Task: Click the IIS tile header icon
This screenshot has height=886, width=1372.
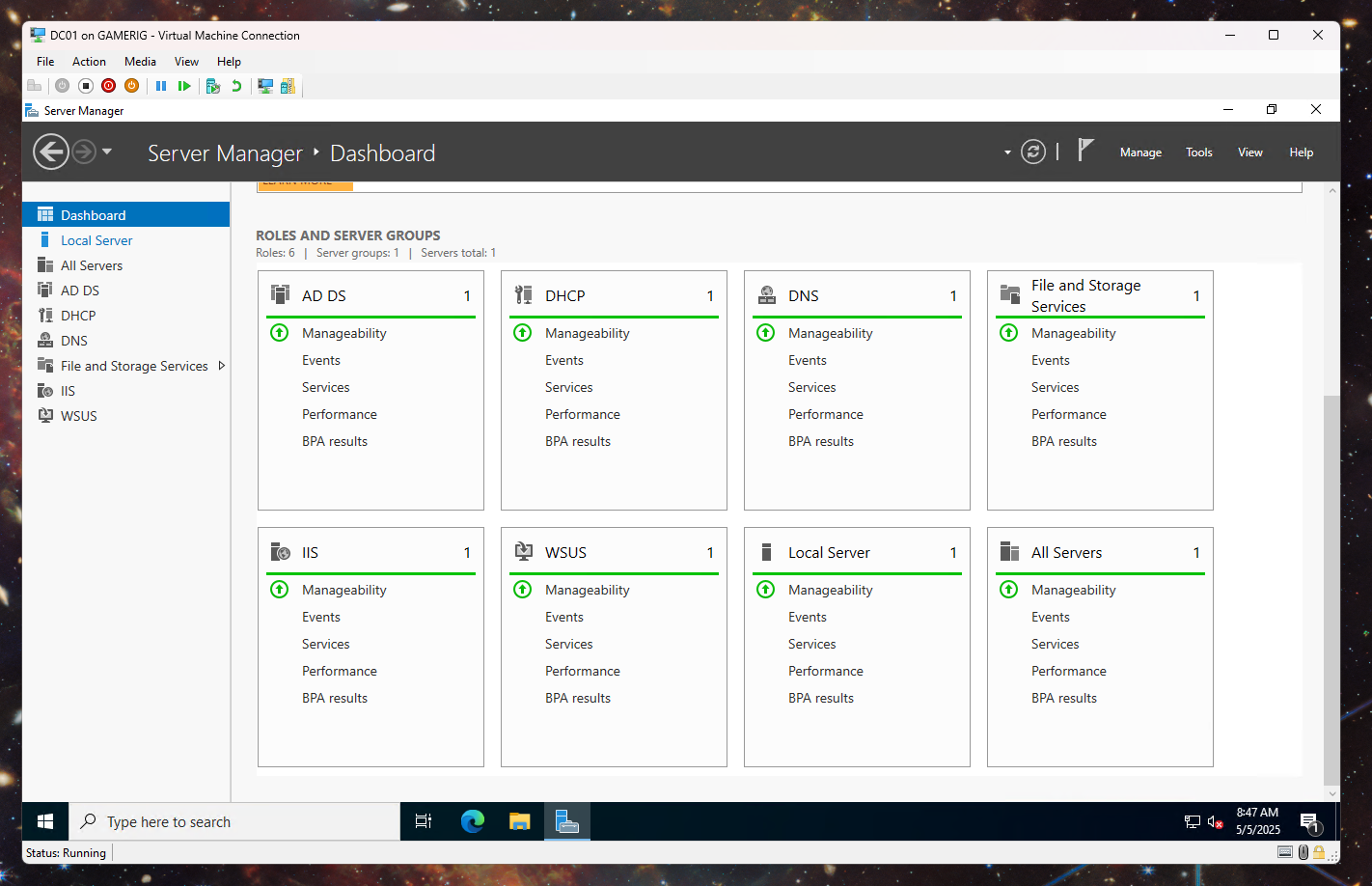Action: coord(280,551)
